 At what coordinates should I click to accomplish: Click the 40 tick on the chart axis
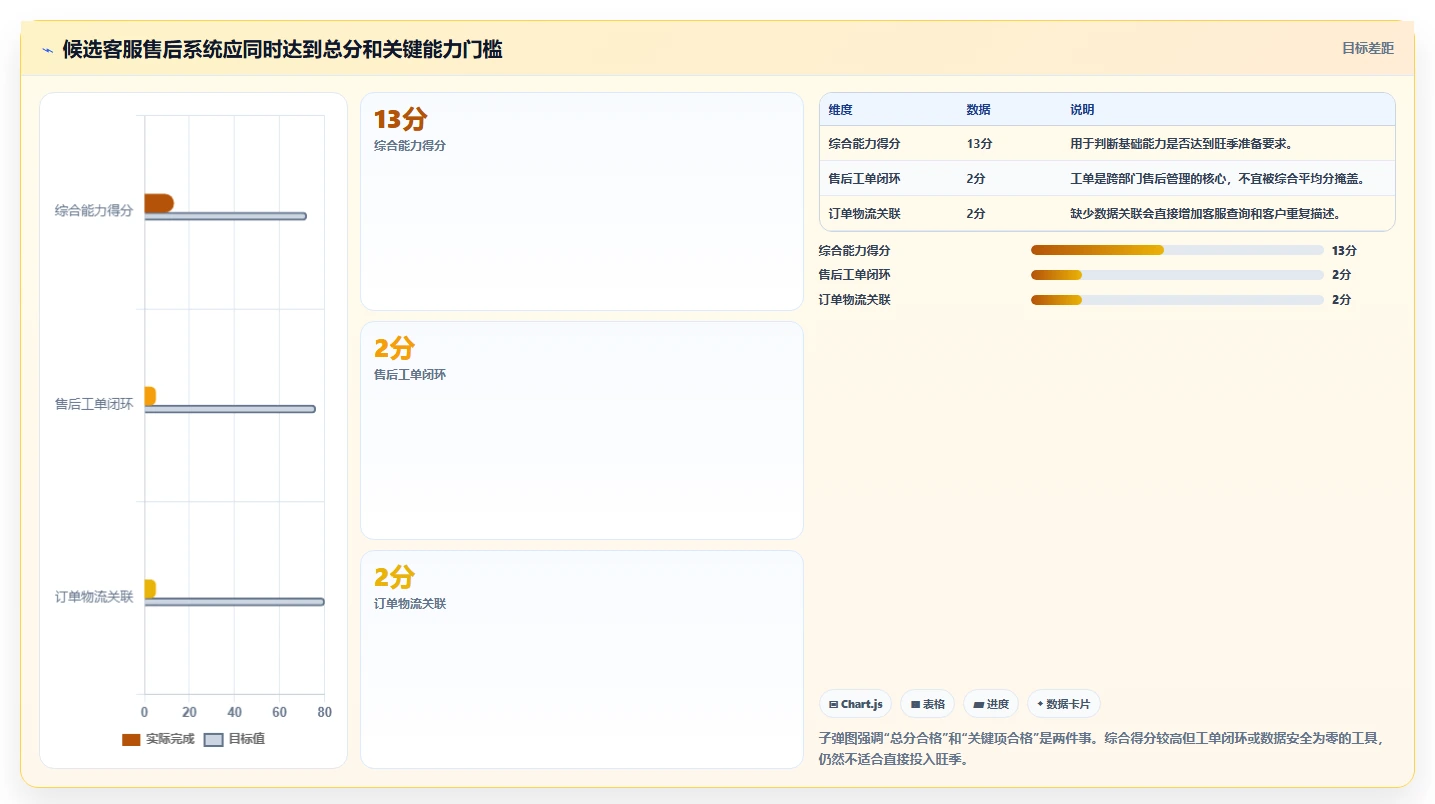[x=235, y=712]
